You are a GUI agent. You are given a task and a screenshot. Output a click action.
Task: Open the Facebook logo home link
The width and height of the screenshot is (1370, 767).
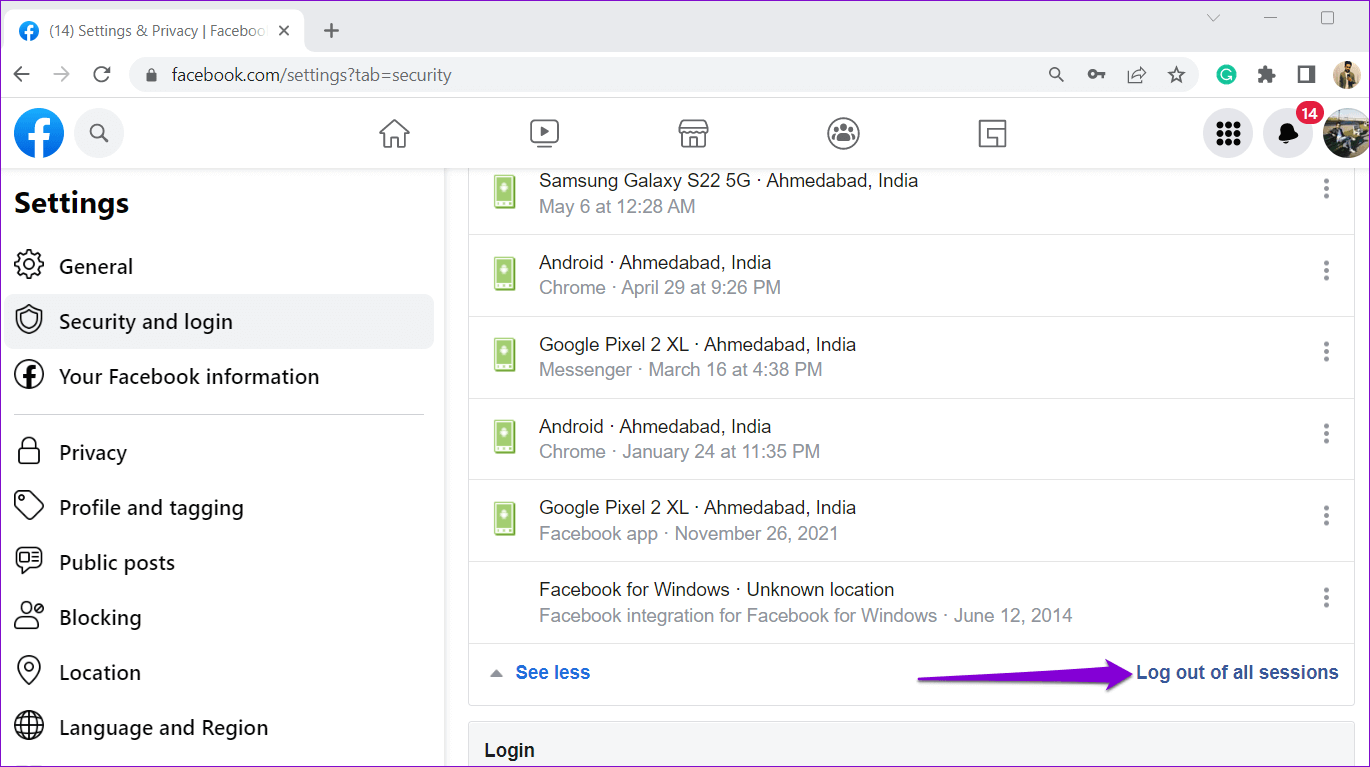(x=39, y=133)
